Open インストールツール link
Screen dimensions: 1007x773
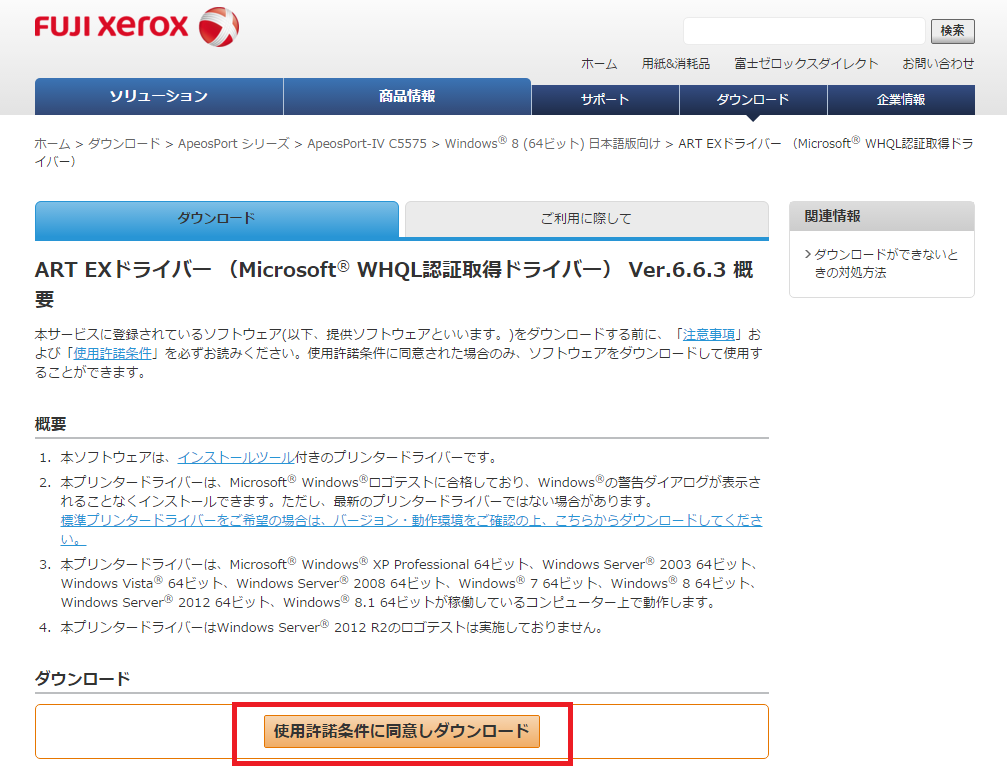coord(235,457)
